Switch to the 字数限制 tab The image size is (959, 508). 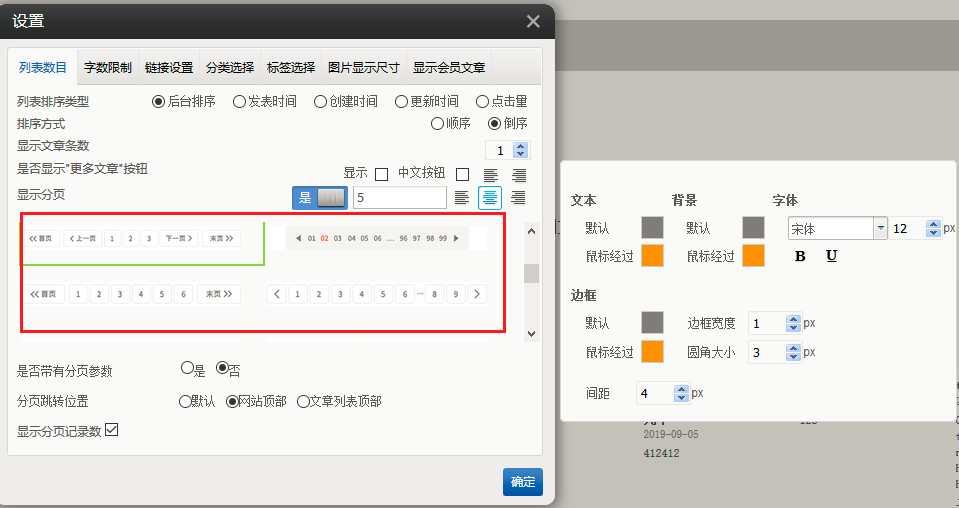107,68
